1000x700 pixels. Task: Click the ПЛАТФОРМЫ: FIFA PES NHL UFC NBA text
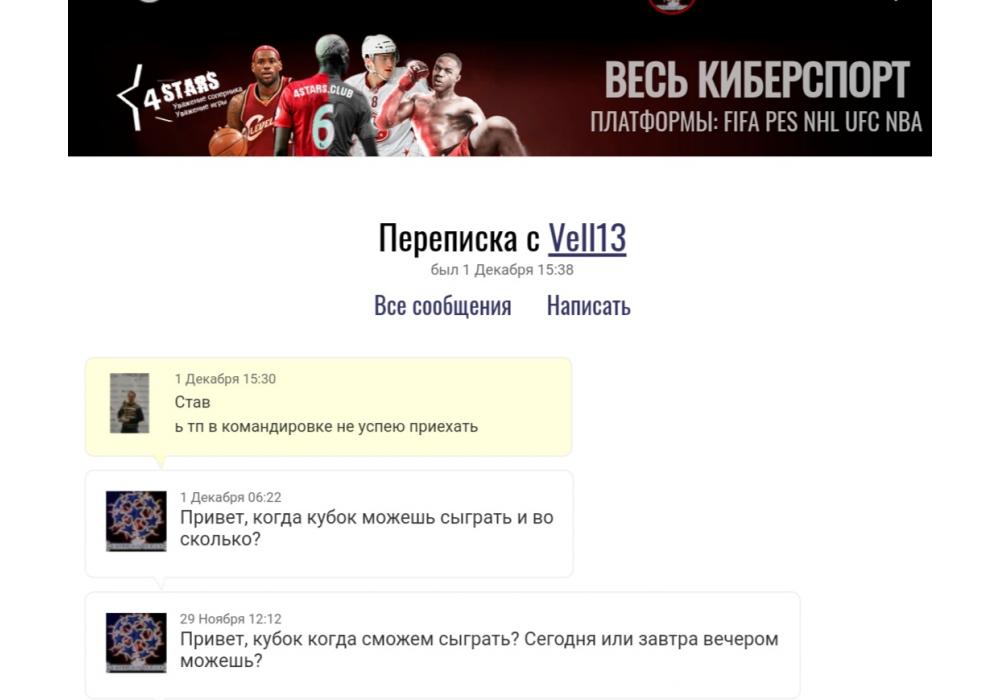[756, 122]
